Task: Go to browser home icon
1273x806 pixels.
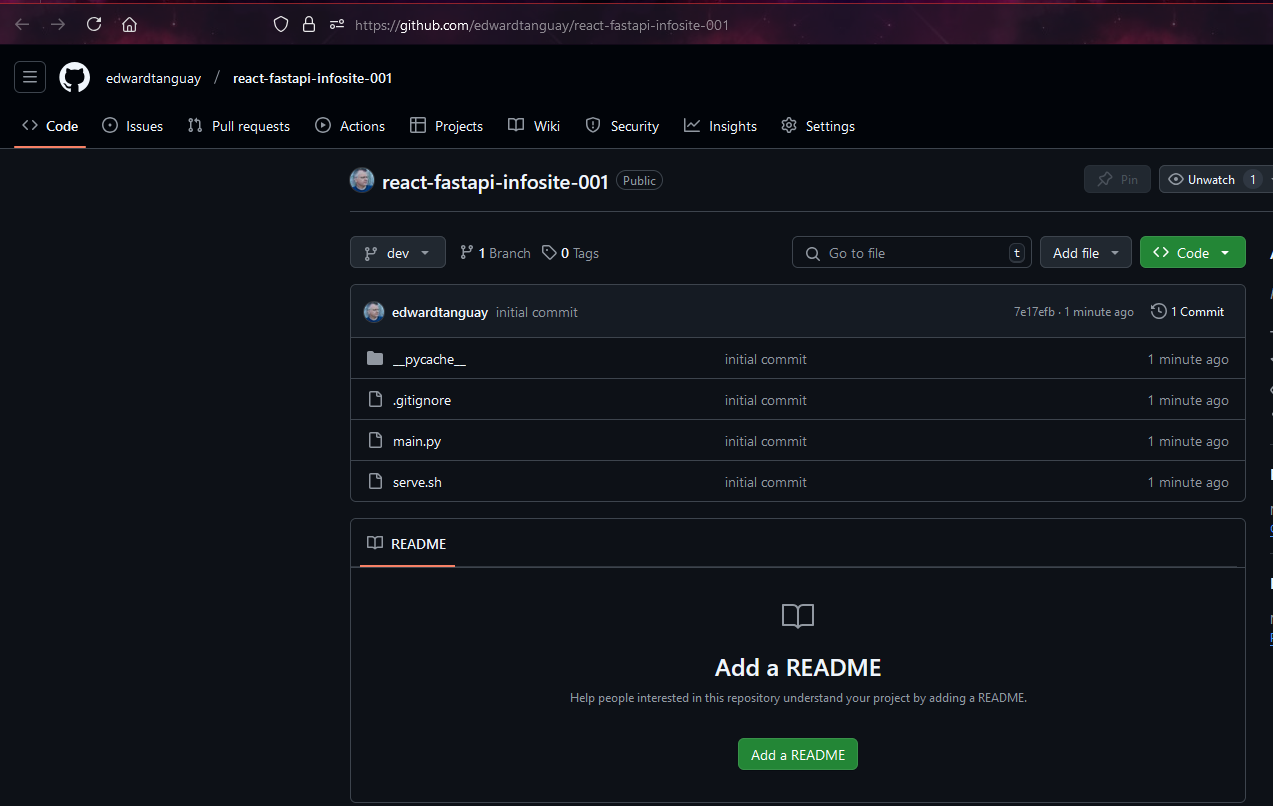Action: pyautogui.click(x=129, y=24)
